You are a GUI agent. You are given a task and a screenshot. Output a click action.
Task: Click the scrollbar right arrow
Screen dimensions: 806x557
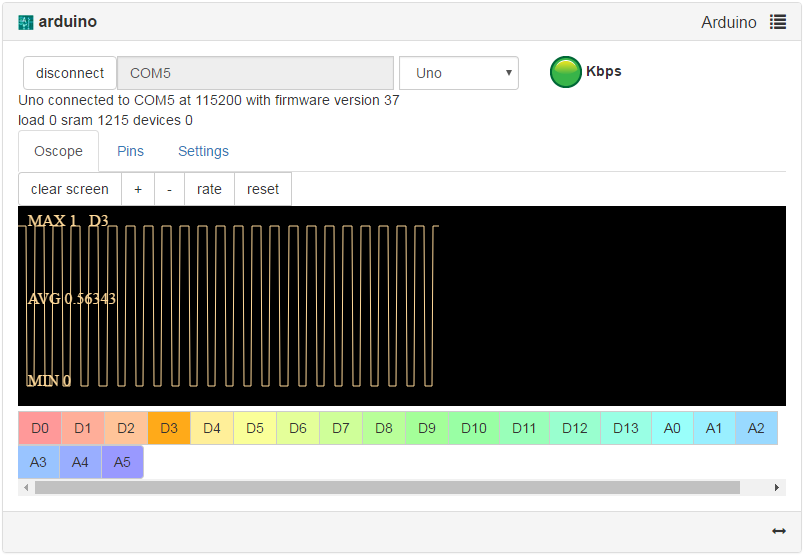click(777, 488)
